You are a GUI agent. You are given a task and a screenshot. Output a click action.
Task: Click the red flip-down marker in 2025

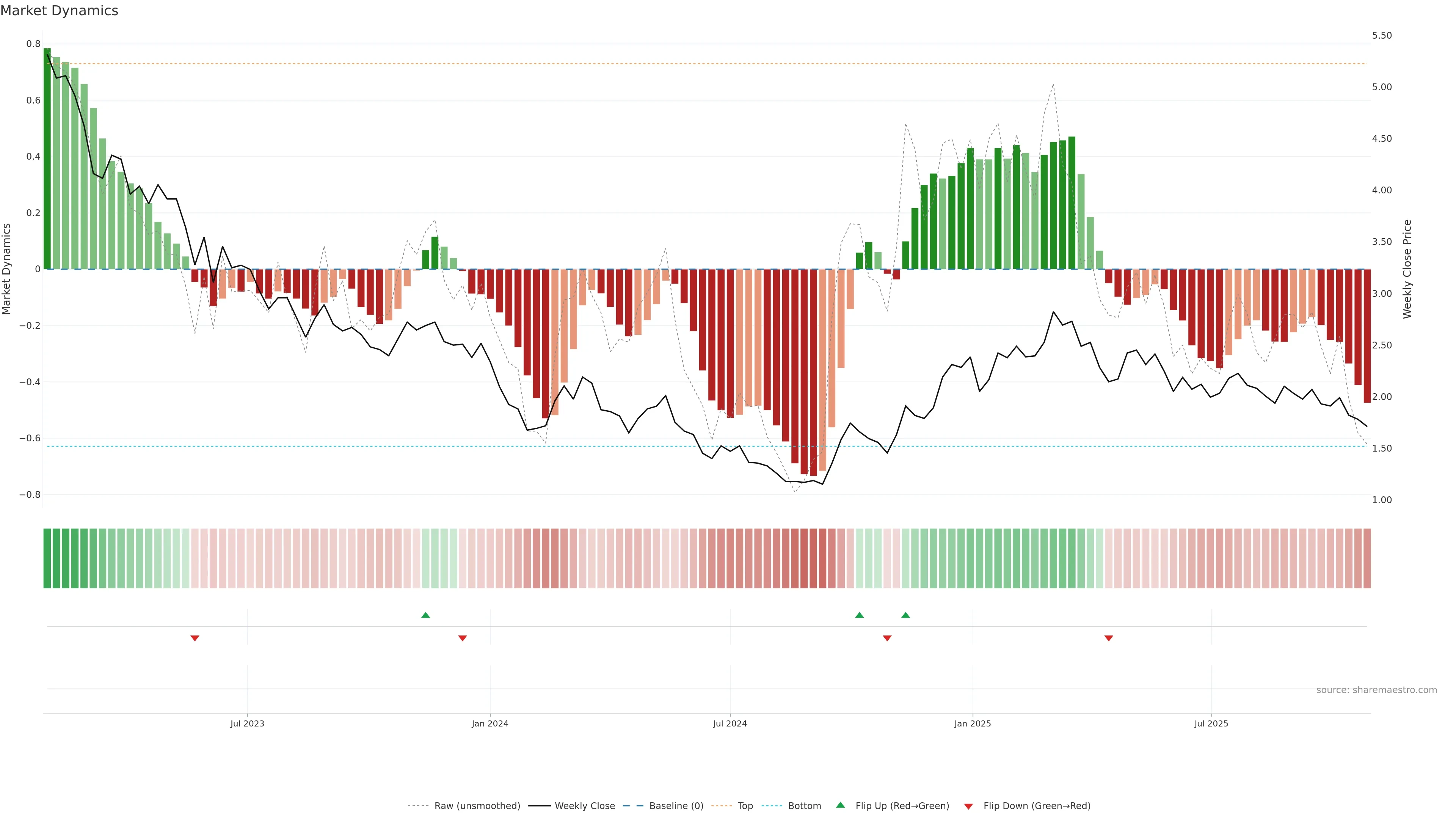(1108, 638)
